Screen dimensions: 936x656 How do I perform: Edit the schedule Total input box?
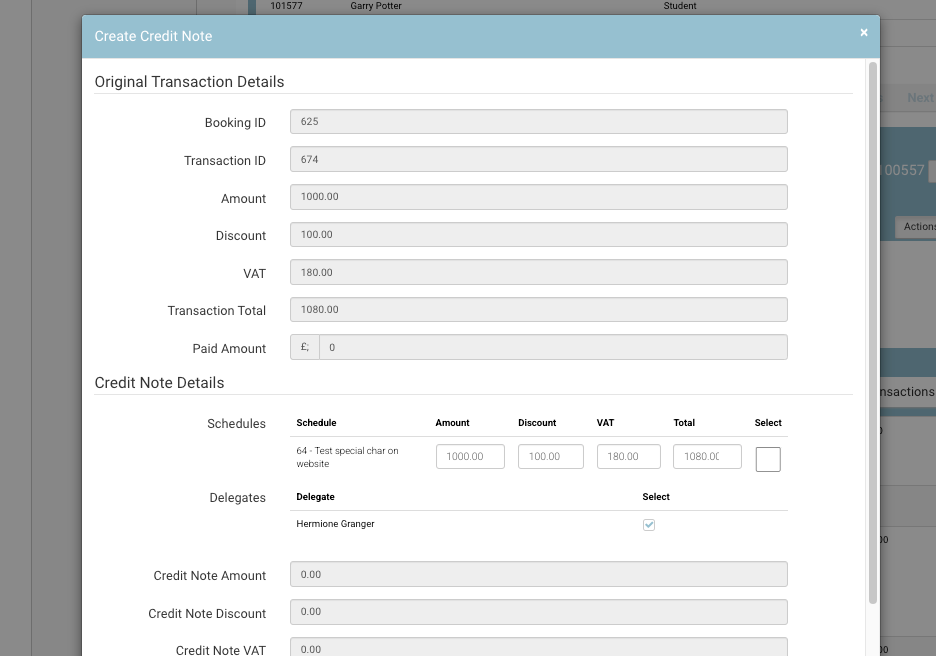point(707,457)
